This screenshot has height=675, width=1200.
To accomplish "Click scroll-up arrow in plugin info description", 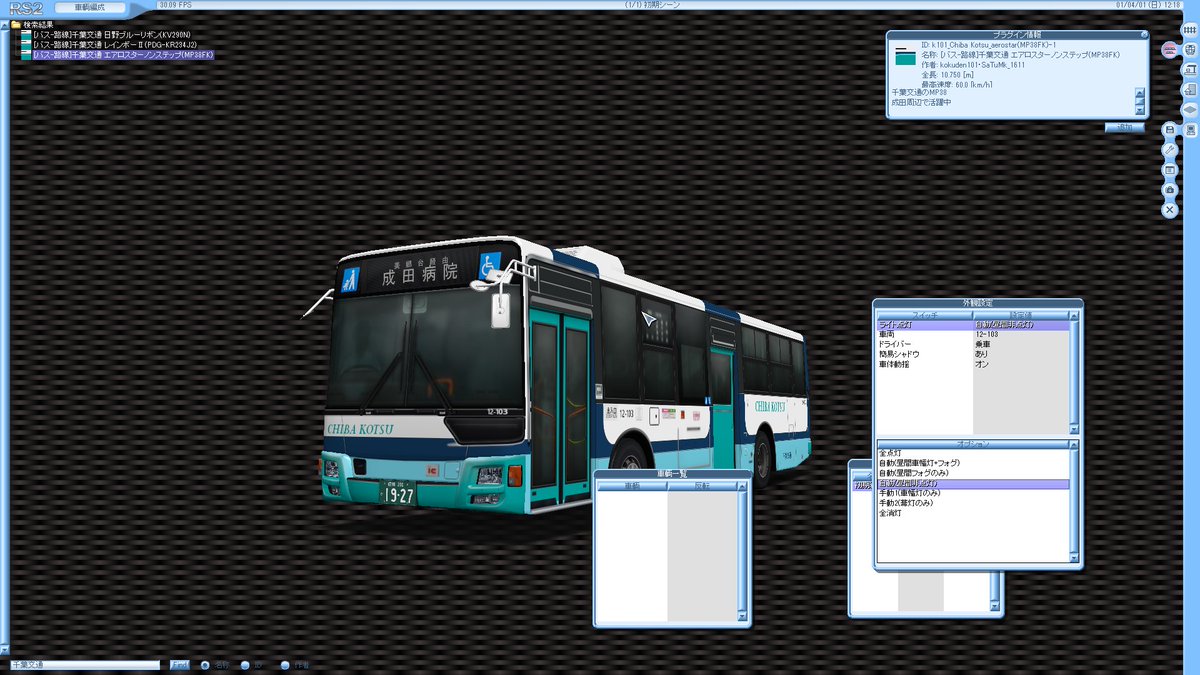I will (1139, 93).
